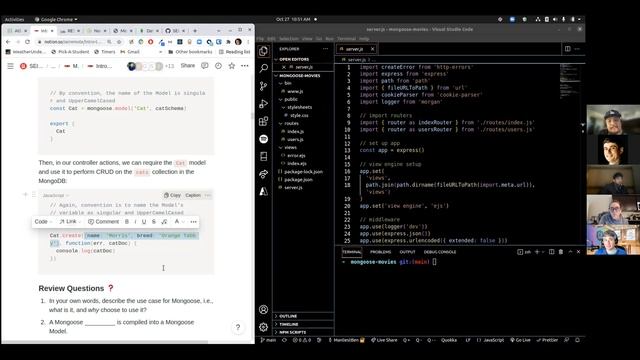Viewport: 640px width, 360px height.
Task: Collapse the views folder
Action: [x=290, y=147]
